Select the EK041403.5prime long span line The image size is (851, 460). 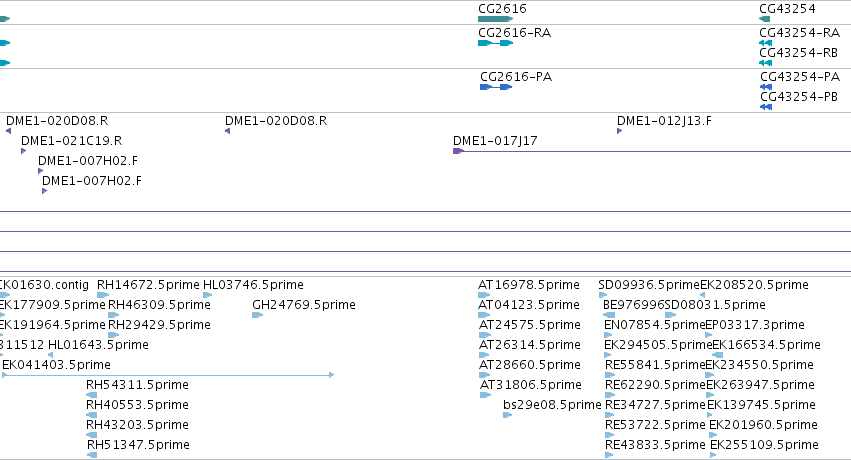pyautogui.click(x=168, y=375)
